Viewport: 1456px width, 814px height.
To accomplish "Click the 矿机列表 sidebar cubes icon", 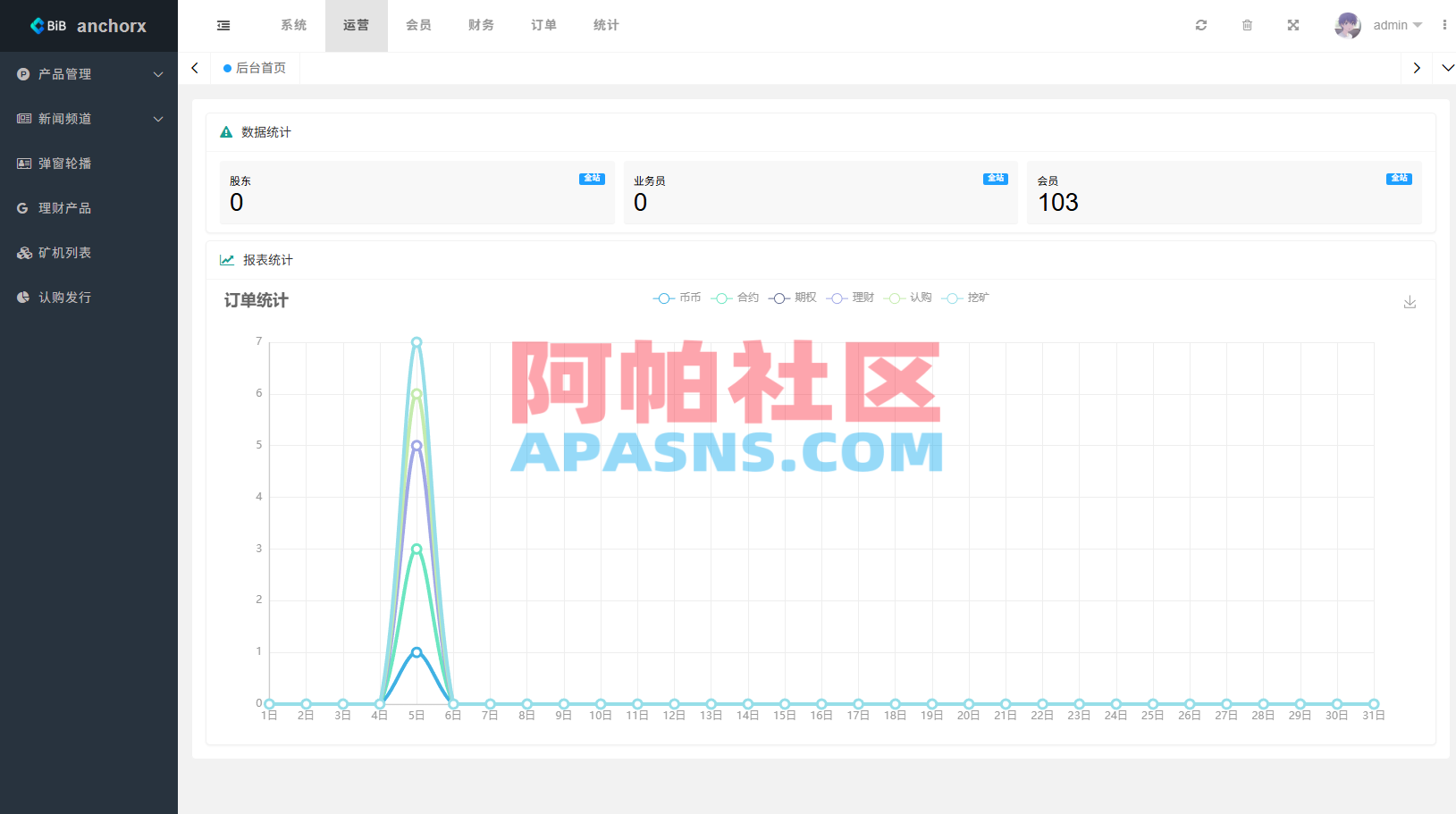I will coord(24,253).
